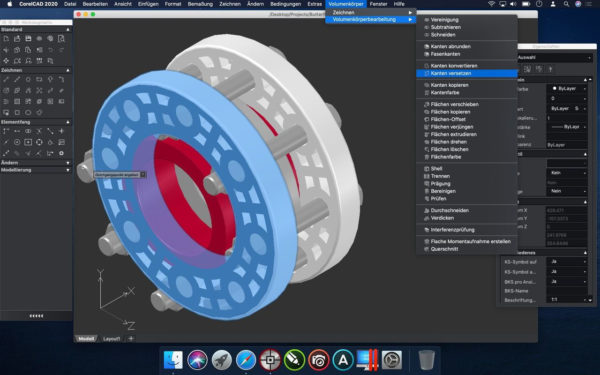The width and height of the screenshot is (600, 375).
Task: Collapse the Elementfang toolbar section
Action: [68, 122]
